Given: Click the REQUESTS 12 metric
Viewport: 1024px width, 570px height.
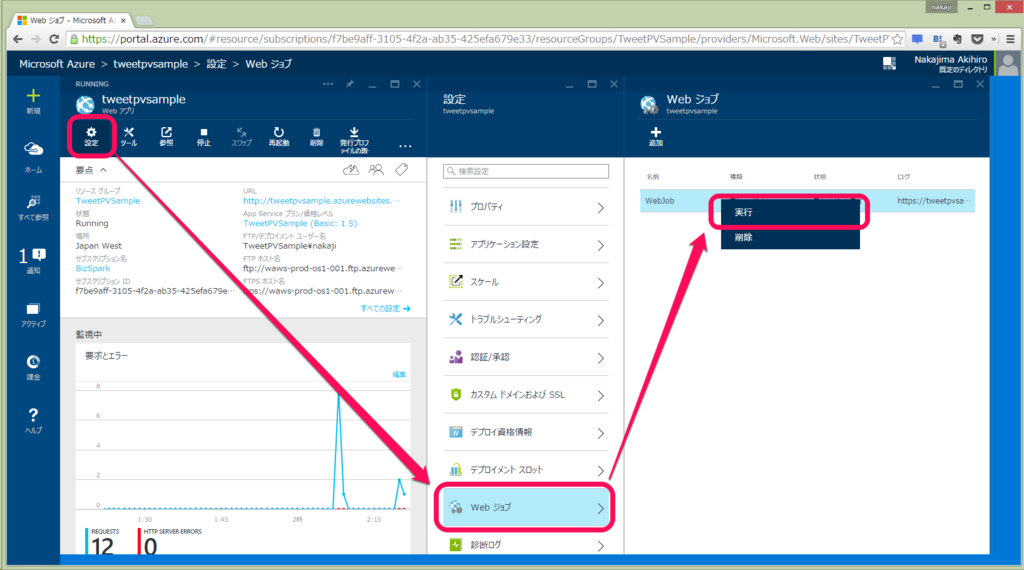Looking at the screenshot, I should click(x=103, y=541).
